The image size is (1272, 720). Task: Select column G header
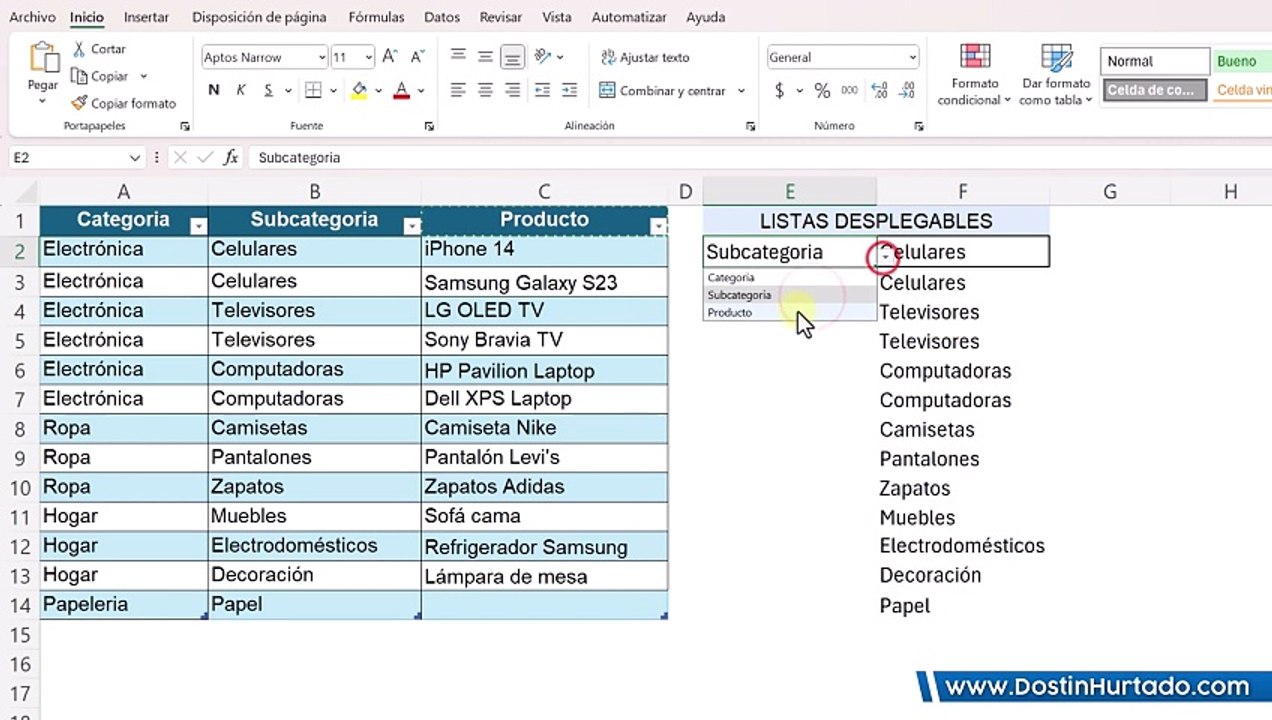pos(1110,192)
